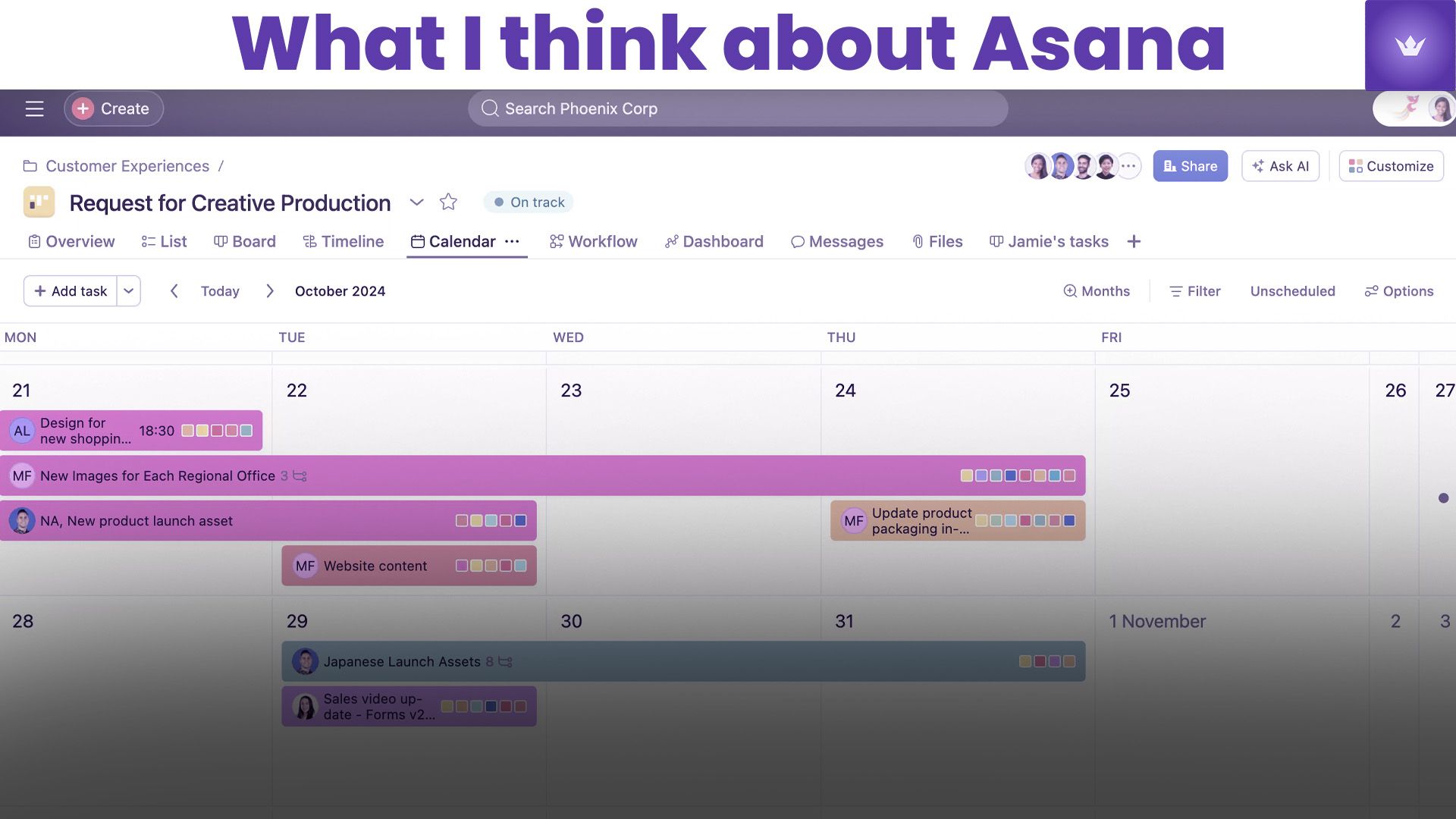Click the first team member avatar
The width and height of the screenshot is (1456, 819).
tap(1037, 166)
